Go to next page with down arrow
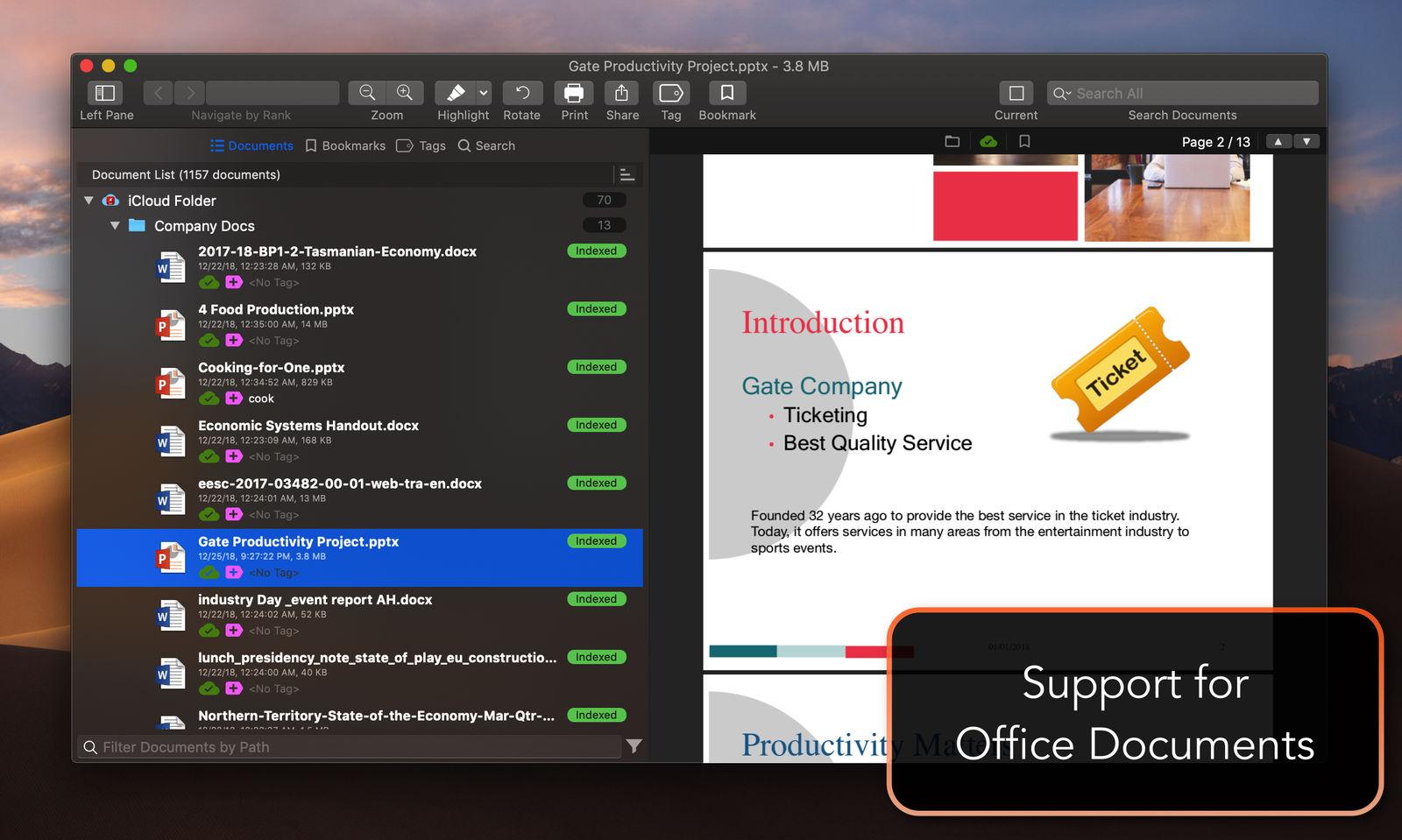This screenshot has height=840, width=1402. (x=1306, y=142)
